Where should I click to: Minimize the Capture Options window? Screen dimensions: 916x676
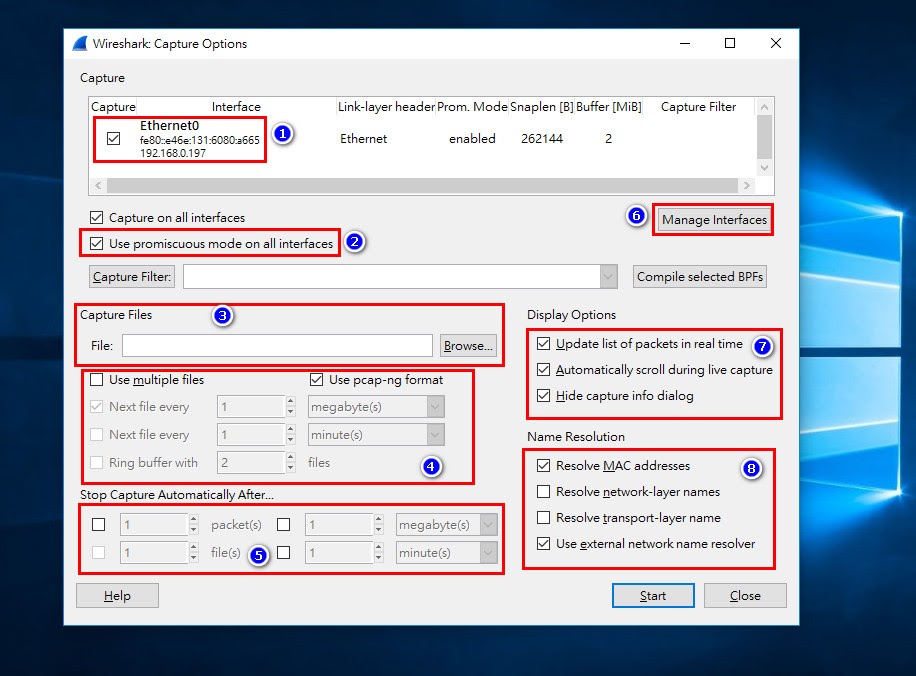[x=685, y=43]
